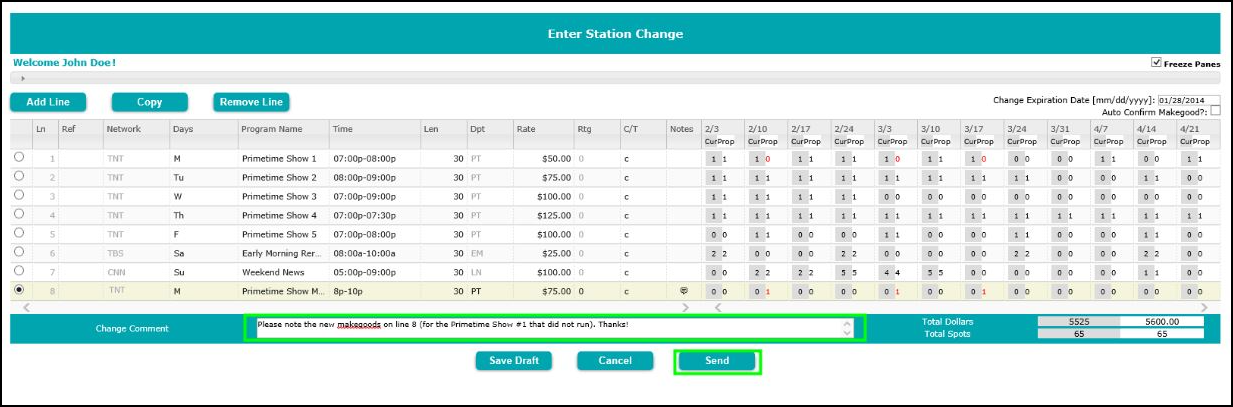Viewport: 1233px width, 407px height.
Task: Click the left grid's scroll-left arrow
Action: [24, 307]
